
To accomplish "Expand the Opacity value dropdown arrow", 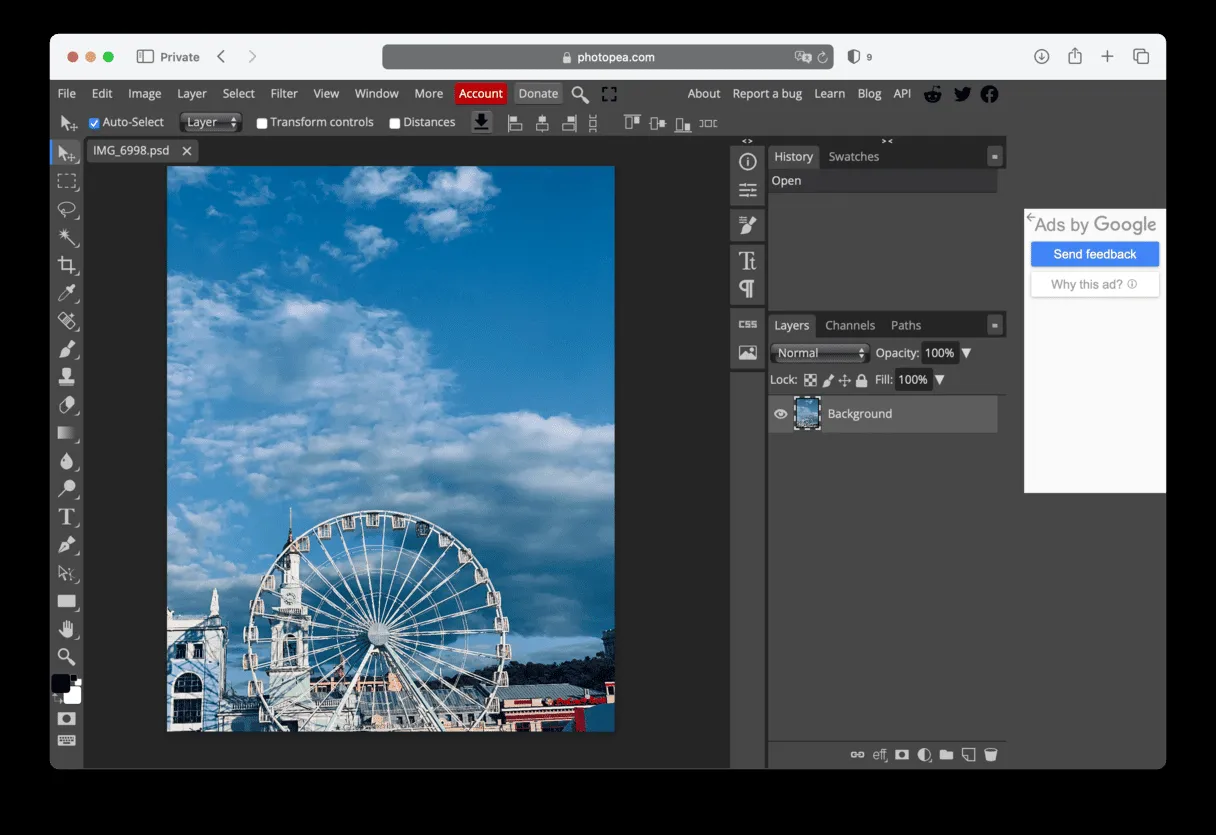I will click(x=966, y=353).
